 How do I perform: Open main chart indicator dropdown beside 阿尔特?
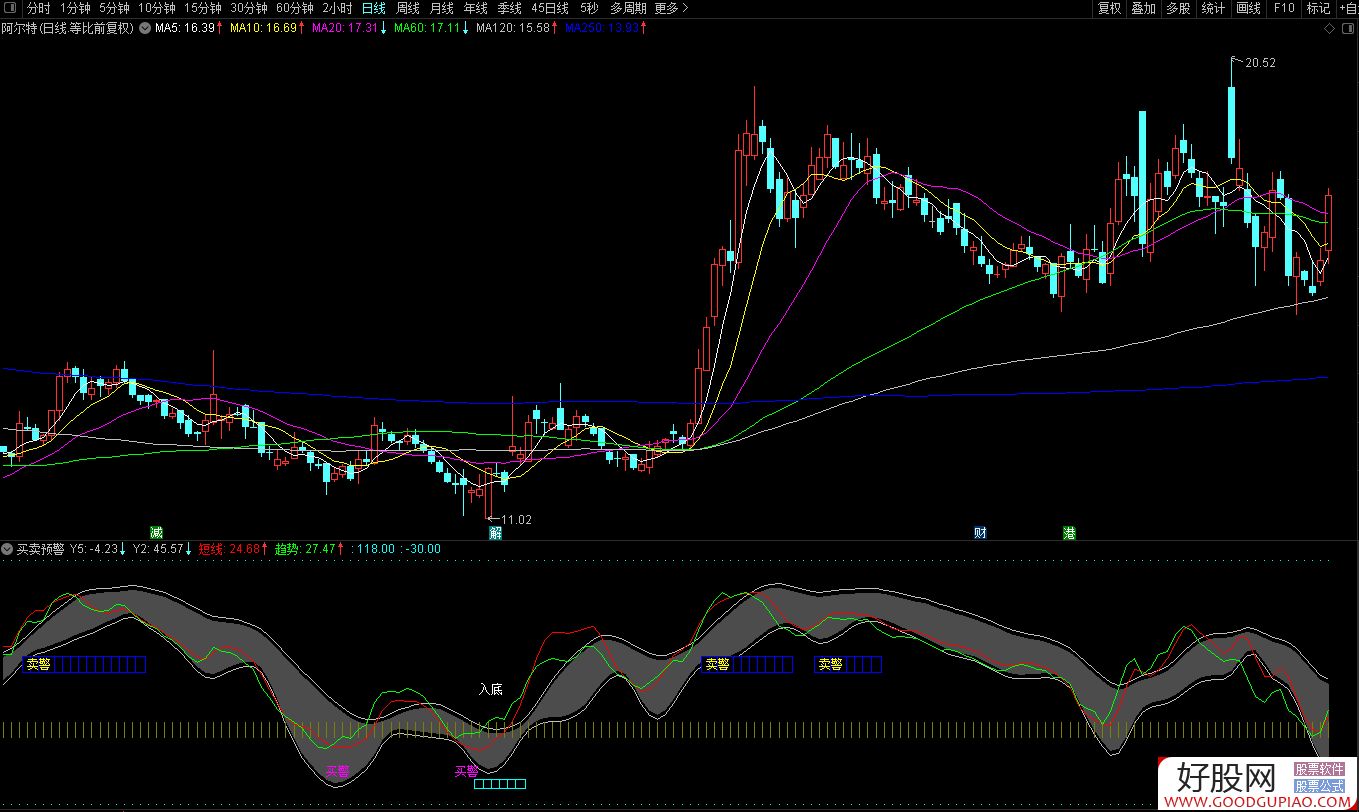[x=145, y=29]
